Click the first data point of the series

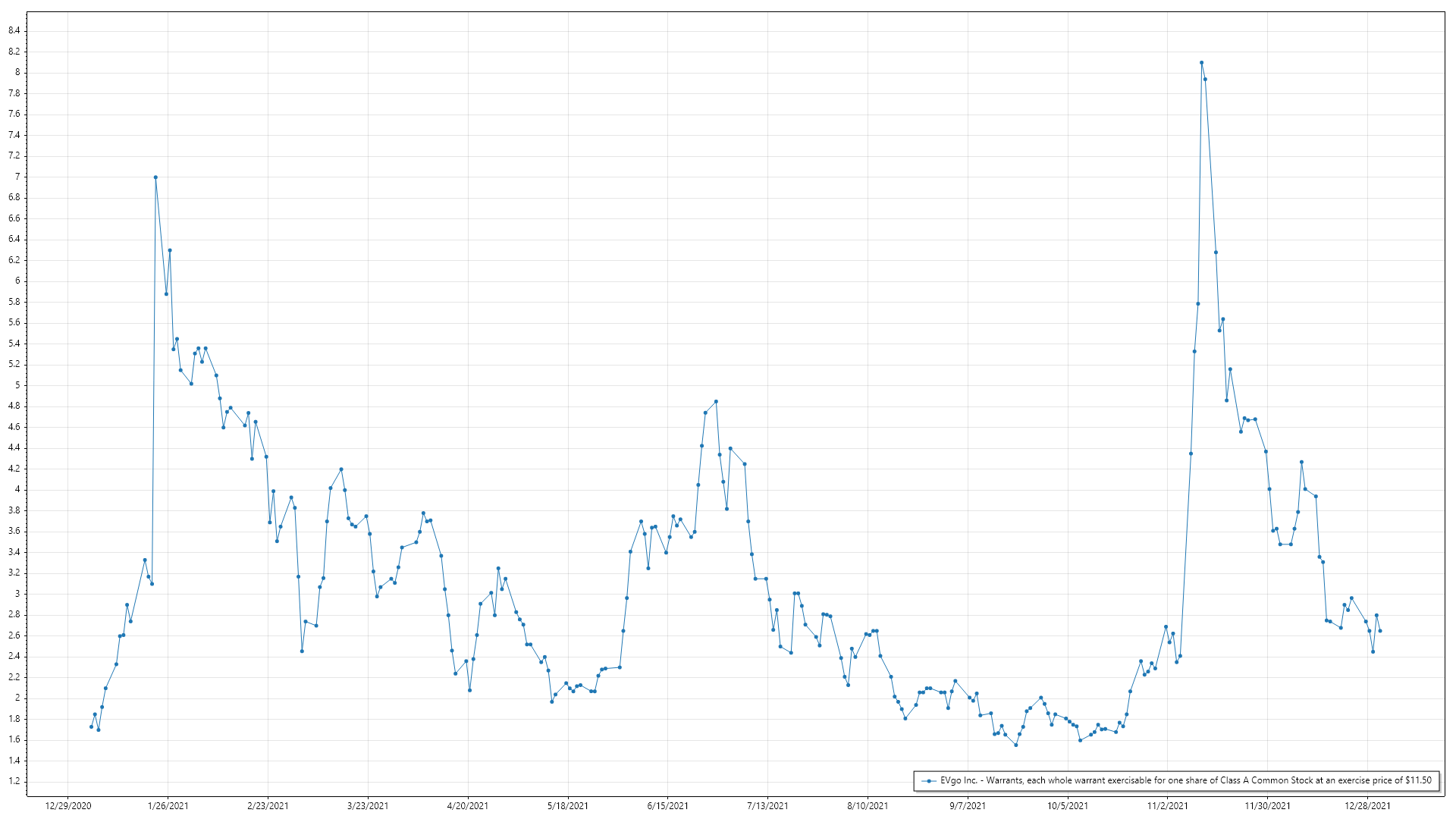point(91,726)
